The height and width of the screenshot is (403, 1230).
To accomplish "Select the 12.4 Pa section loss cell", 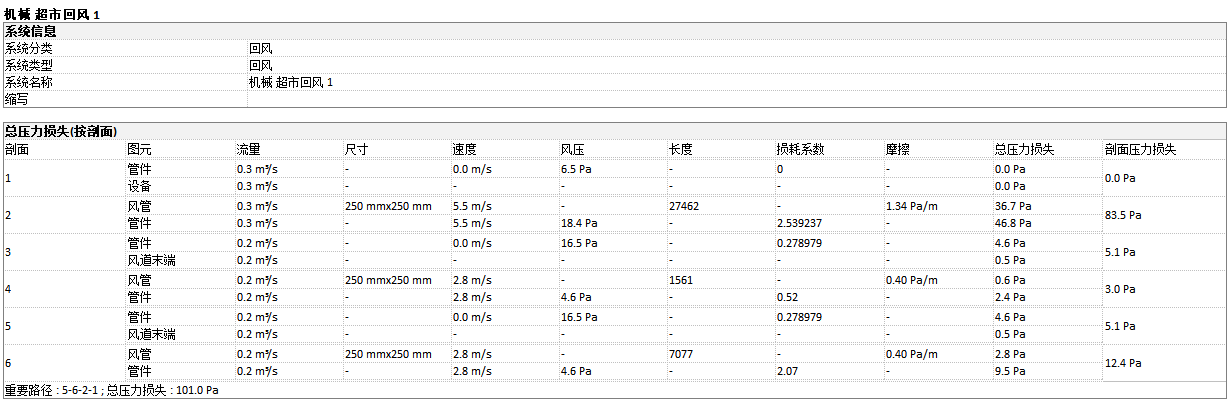I will click(x=1125, y=363).
